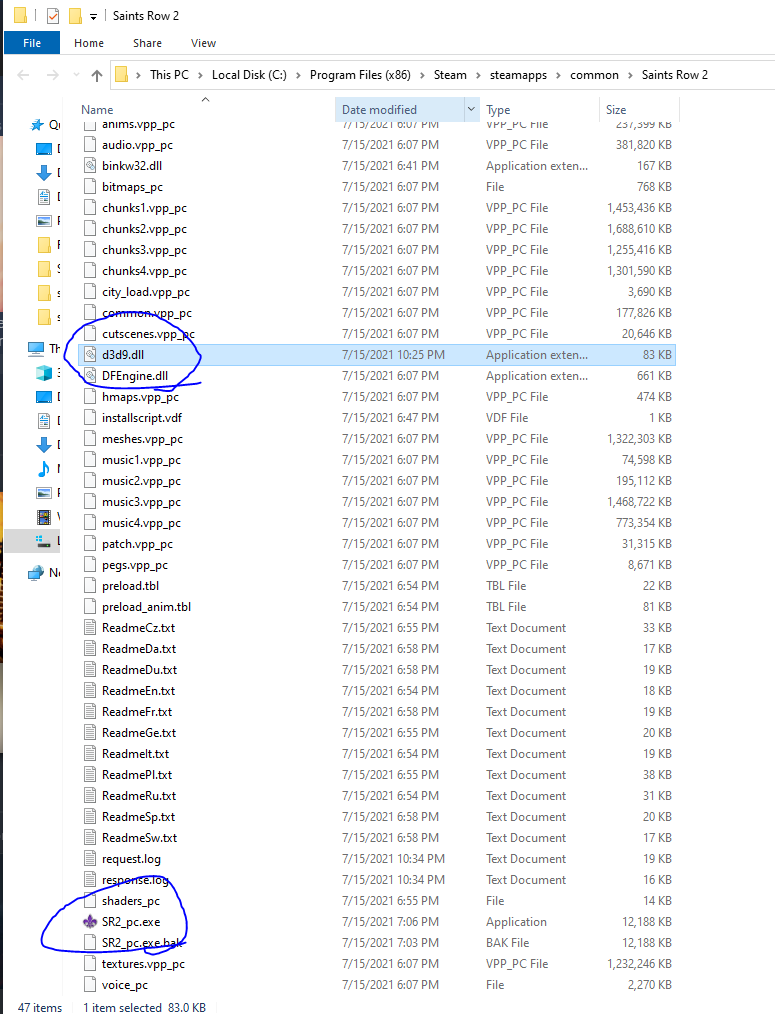Click the 3D Objects cube icon in sidebar
The height and width of the screenshot is (1014, 775).
44,372
